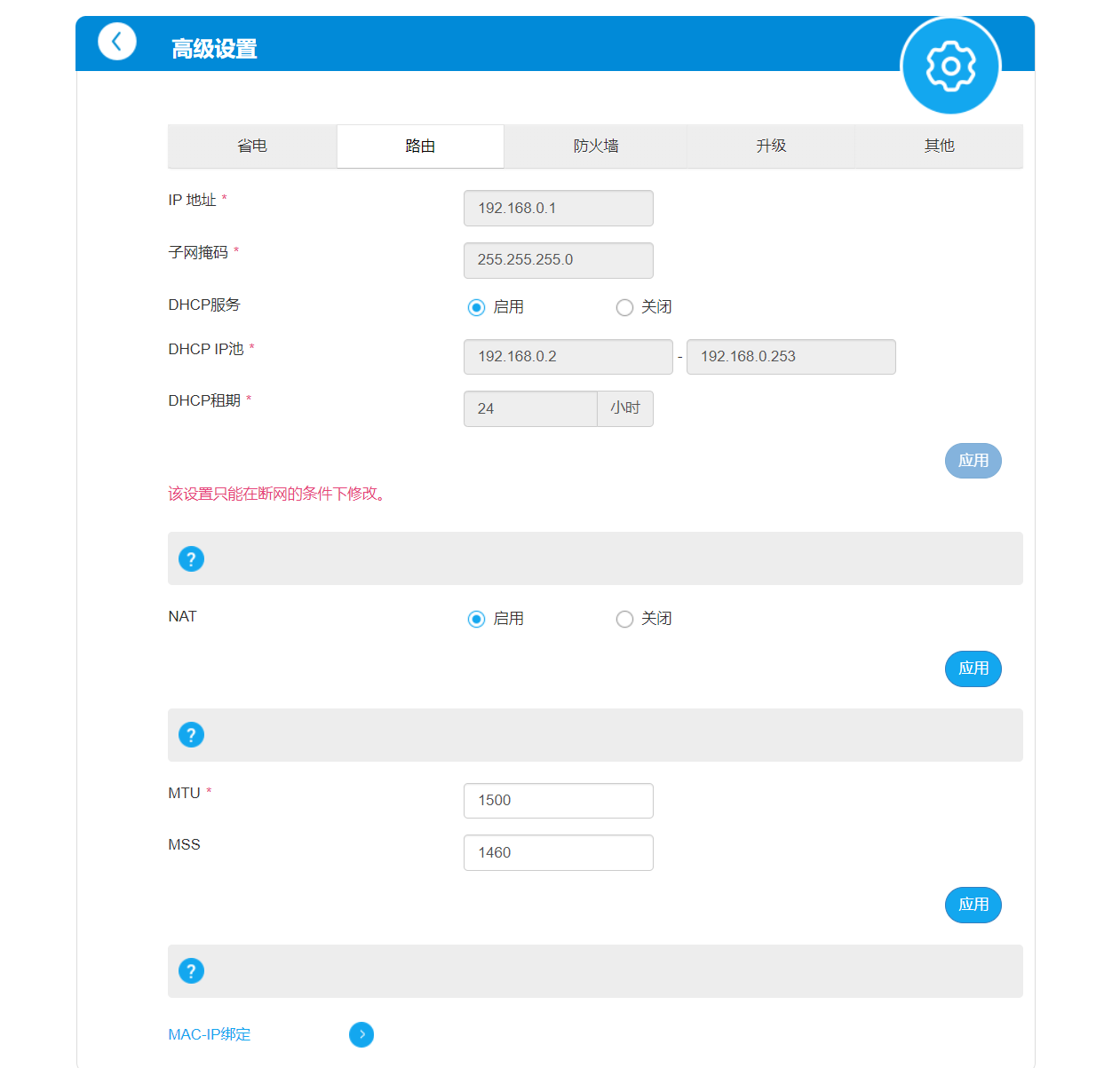Screen dimensions: 1120x1068
Task: Expand MAC-IP绑定 with the arrow icon
Action: coord(361,1034)
